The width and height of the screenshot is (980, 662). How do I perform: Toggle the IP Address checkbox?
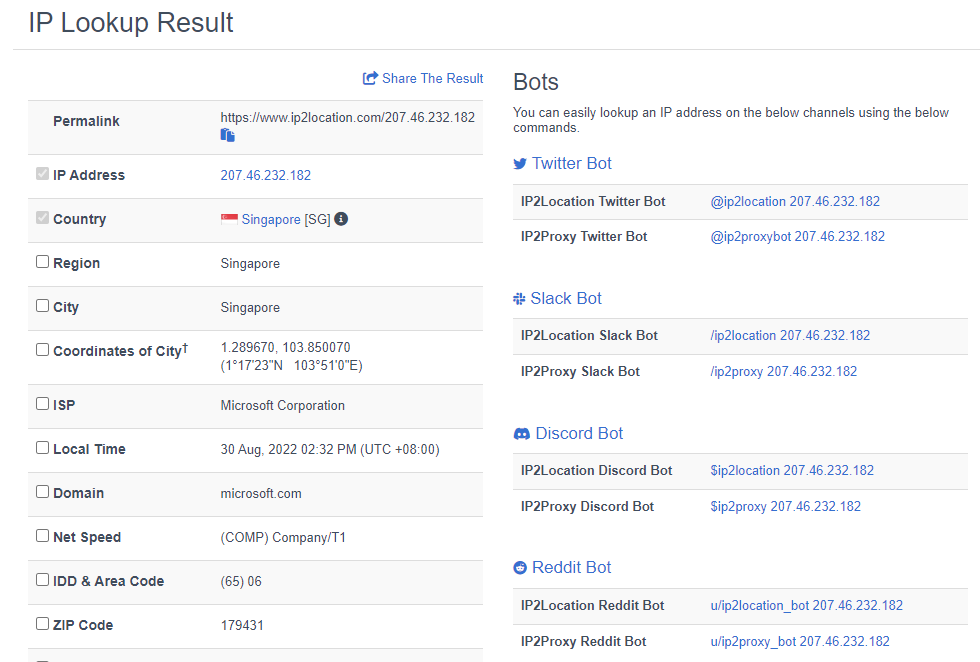pyautogui.click(x=42, y=174)
